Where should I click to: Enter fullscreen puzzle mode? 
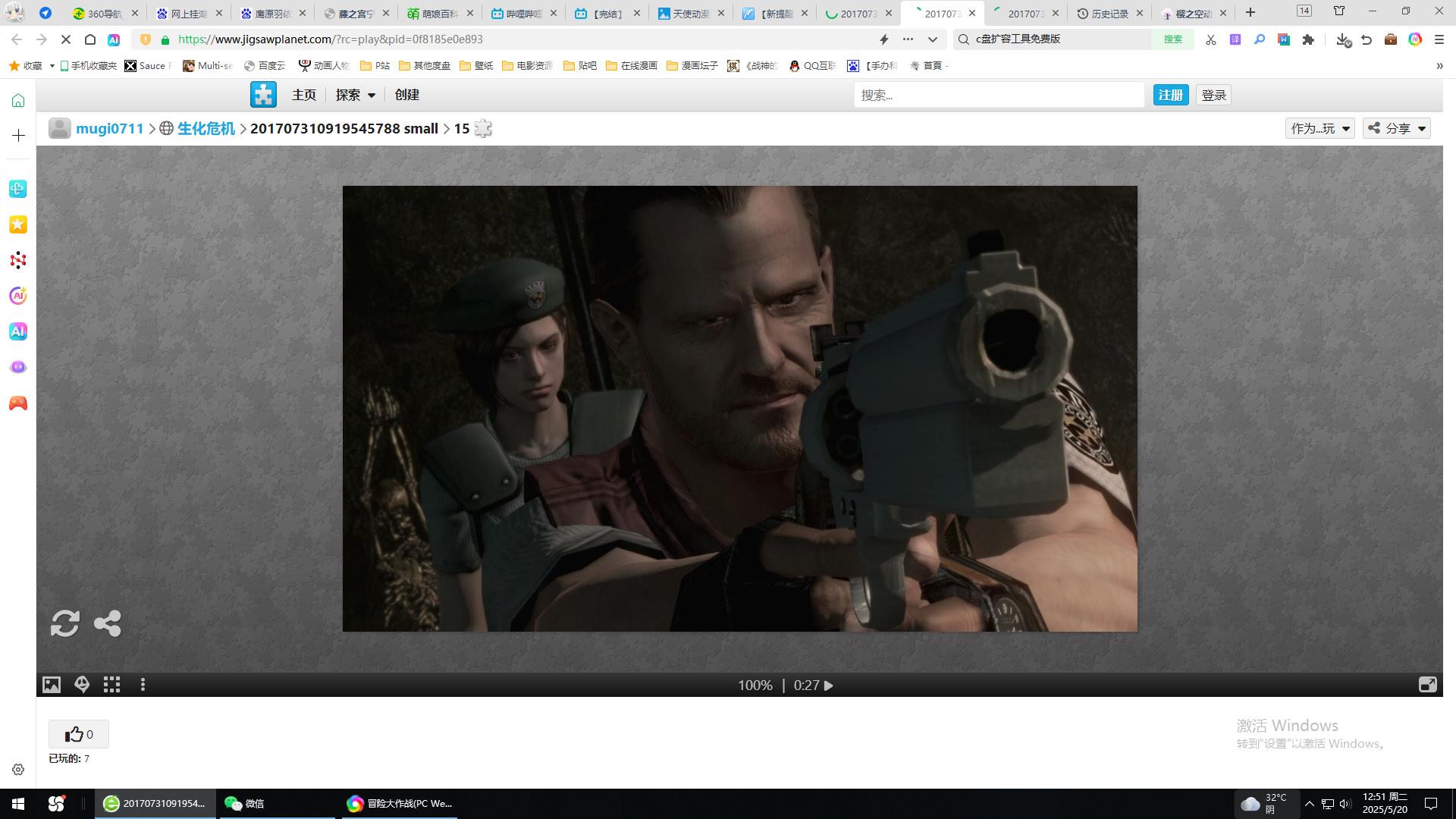pyautogui.click(x=1427, y=685)
